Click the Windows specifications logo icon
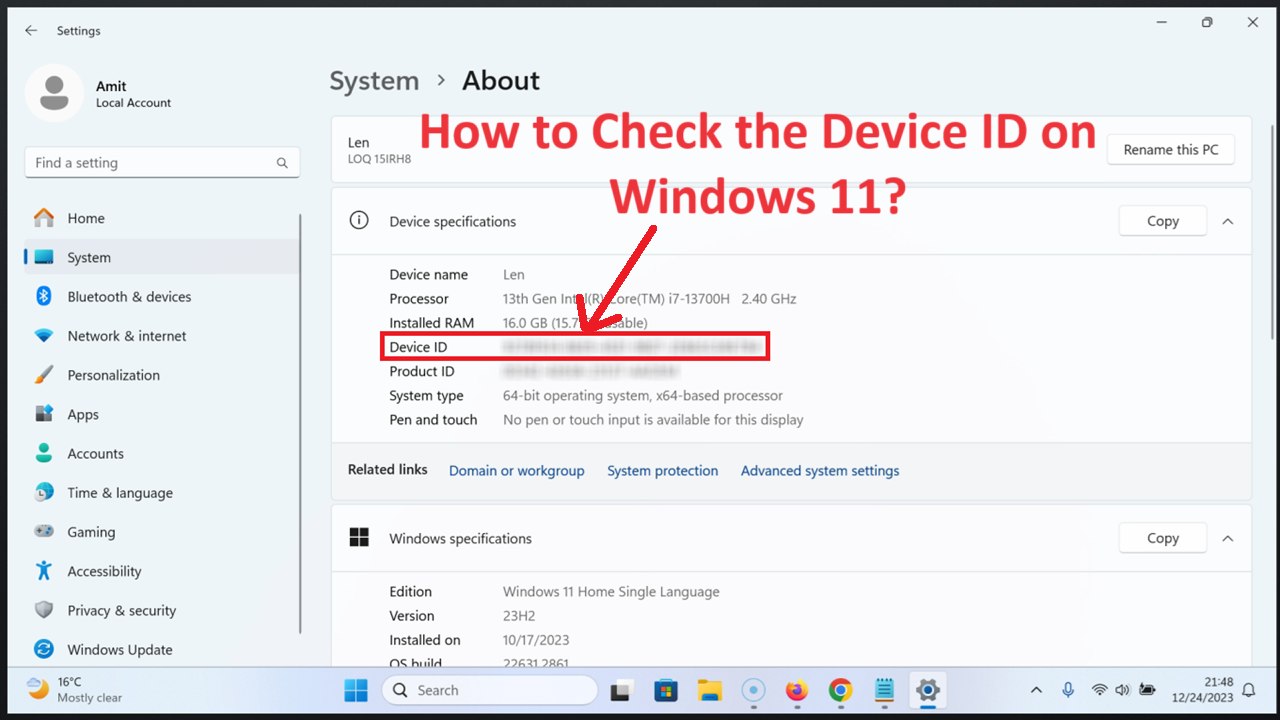Screen dimensions: 1280x720 [x=359, y=538]
